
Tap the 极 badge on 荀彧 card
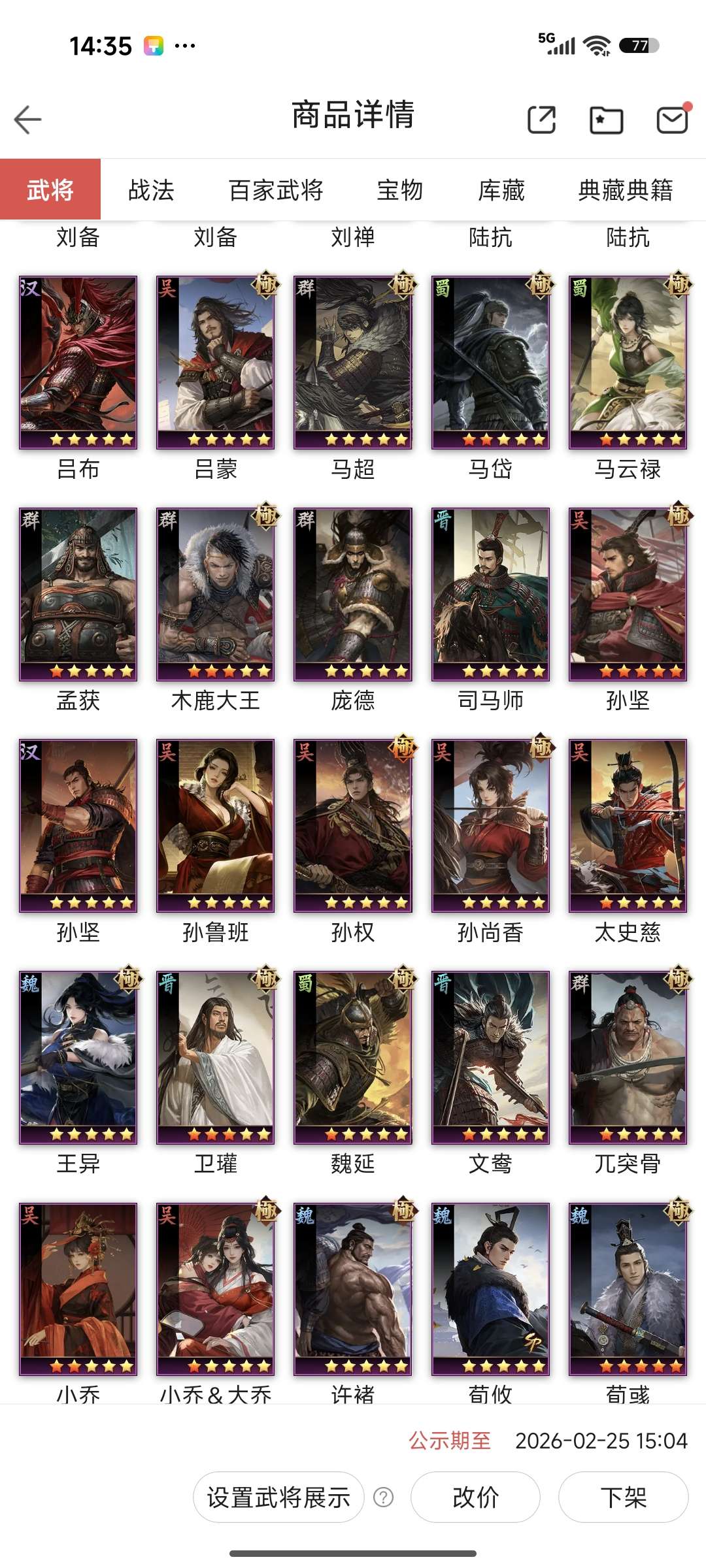678,1211
